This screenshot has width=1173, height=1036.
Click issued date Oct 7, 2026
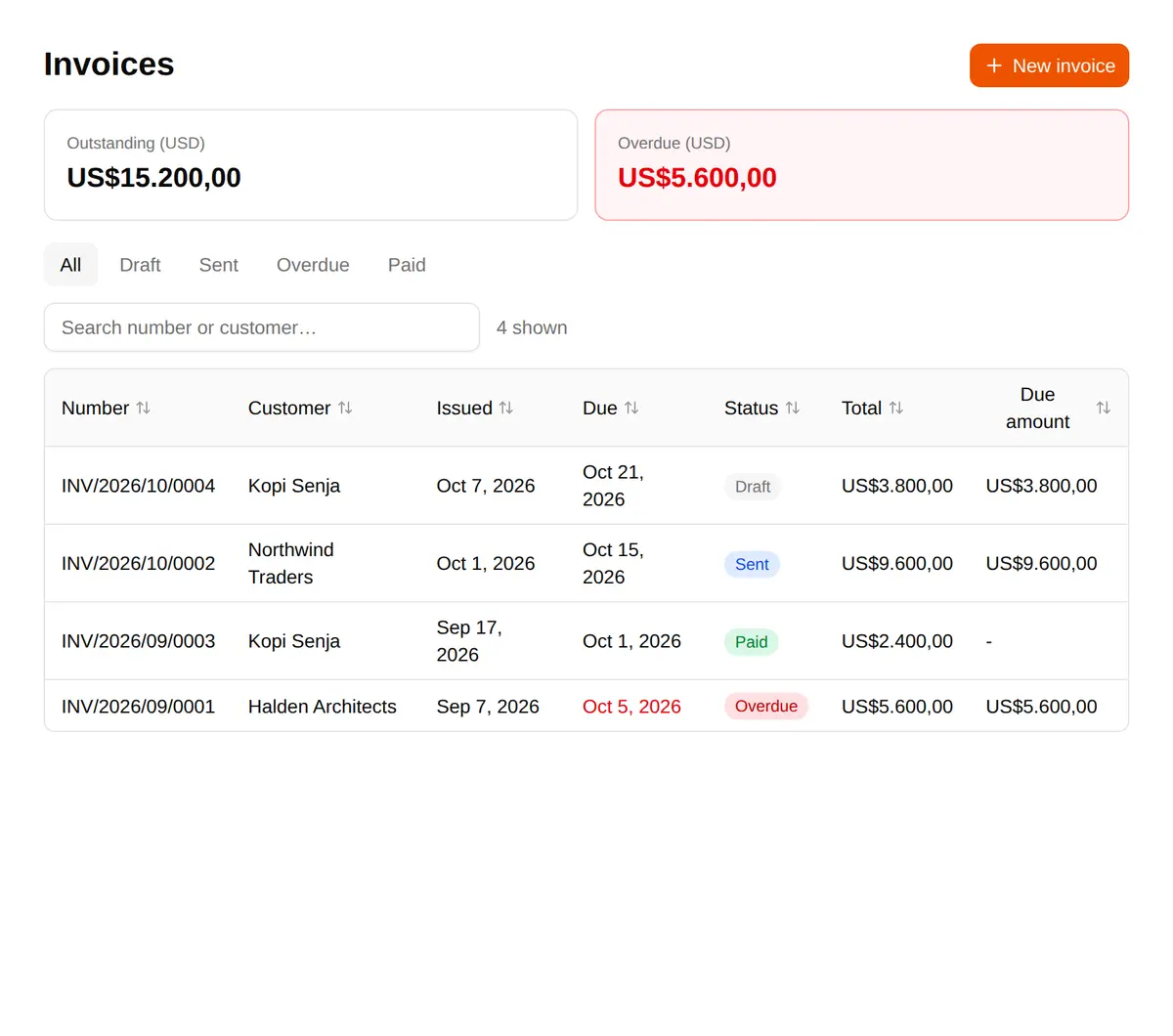[x=486, y=486]
